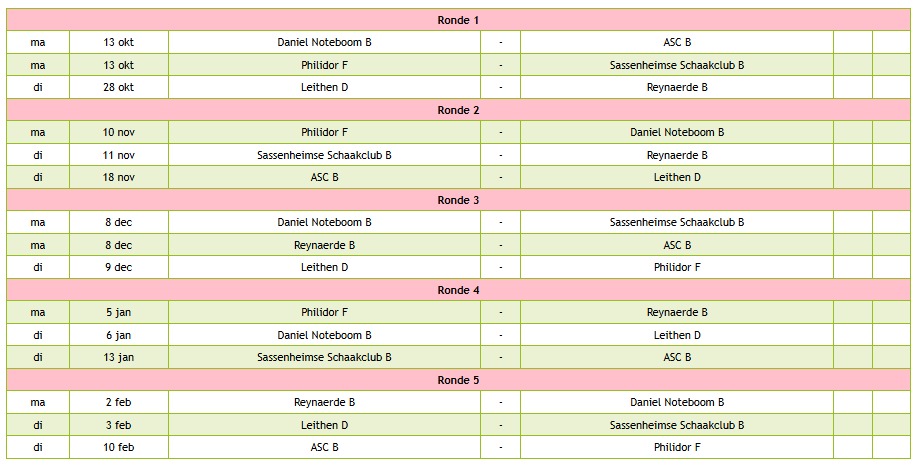Click the Ronde 5 header
The width and height of the screenshot is (917, 467).
pyautogui.click(x=458, y=380)
